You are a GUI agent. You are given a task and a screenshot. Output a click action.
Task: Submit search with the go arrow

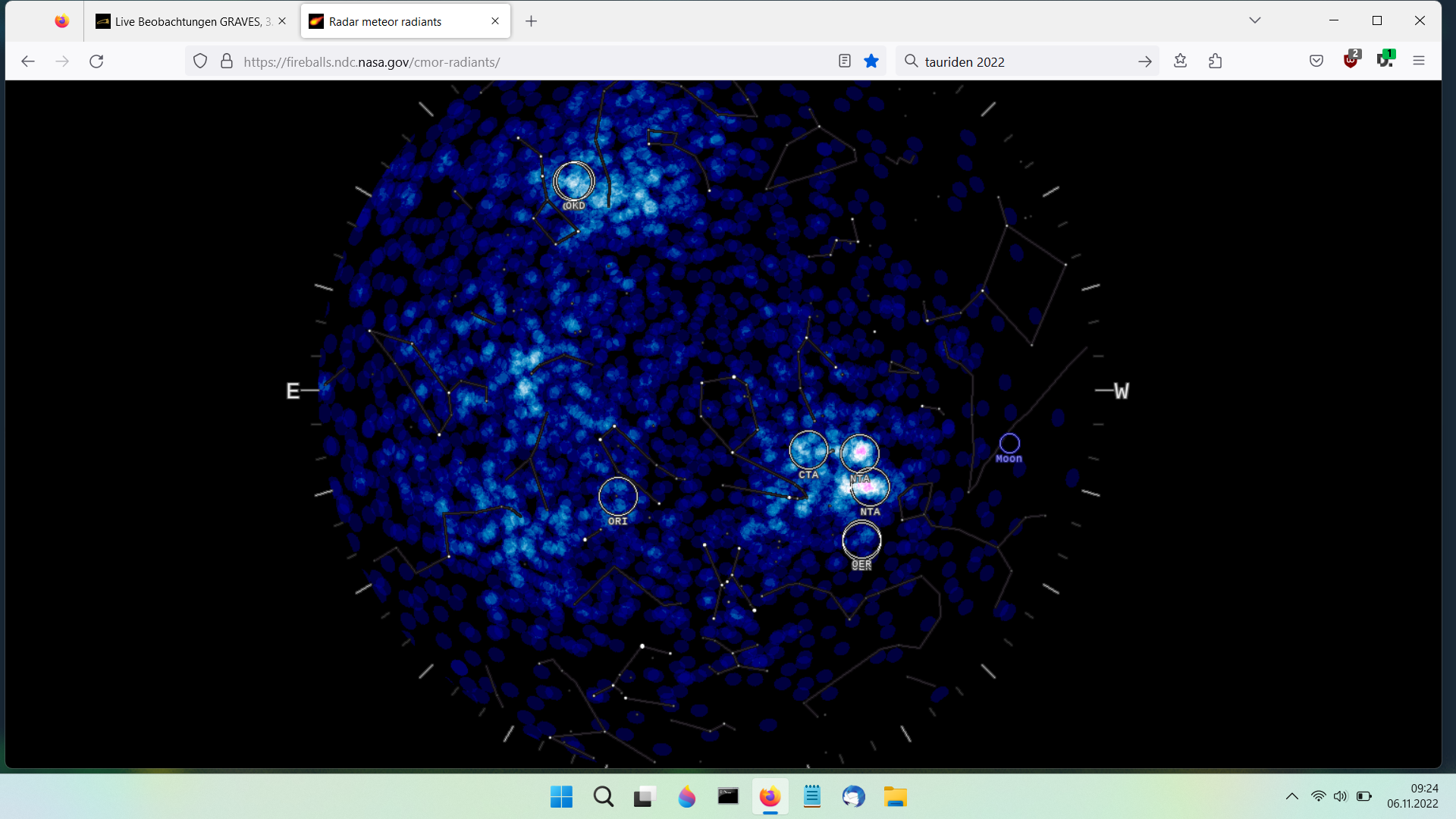(1145, 61)
